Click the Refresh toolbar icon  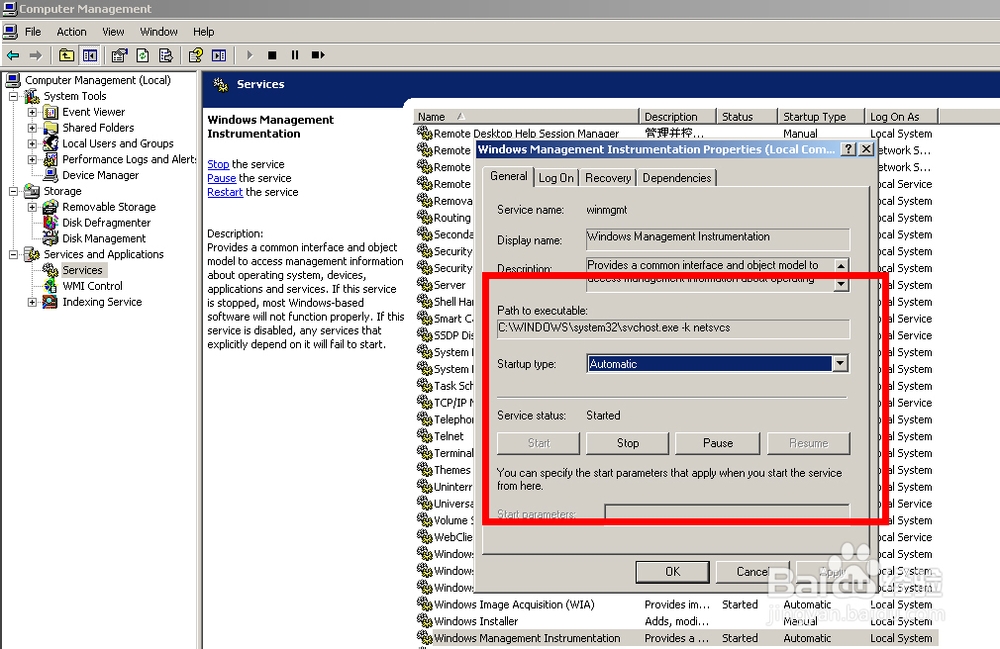tap(143, 55)
